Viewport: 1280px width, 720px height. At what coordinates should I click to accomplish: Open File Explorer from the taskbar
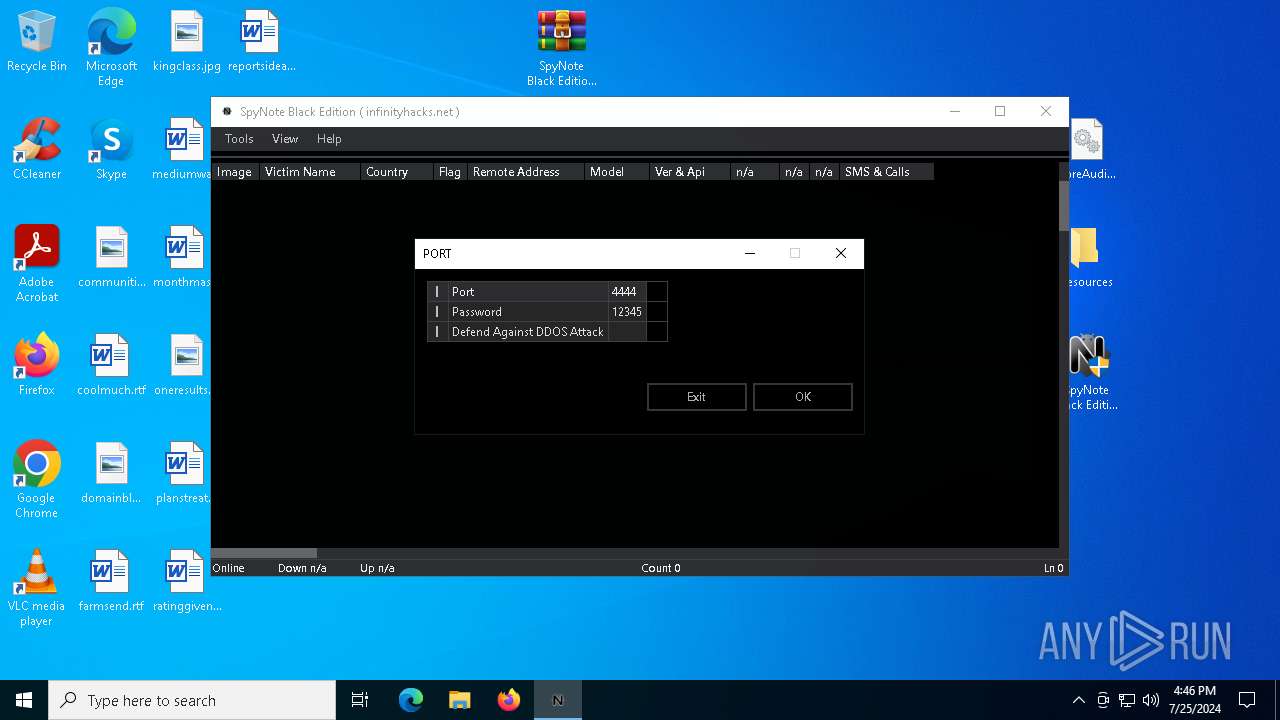click(x=460, y=700)
